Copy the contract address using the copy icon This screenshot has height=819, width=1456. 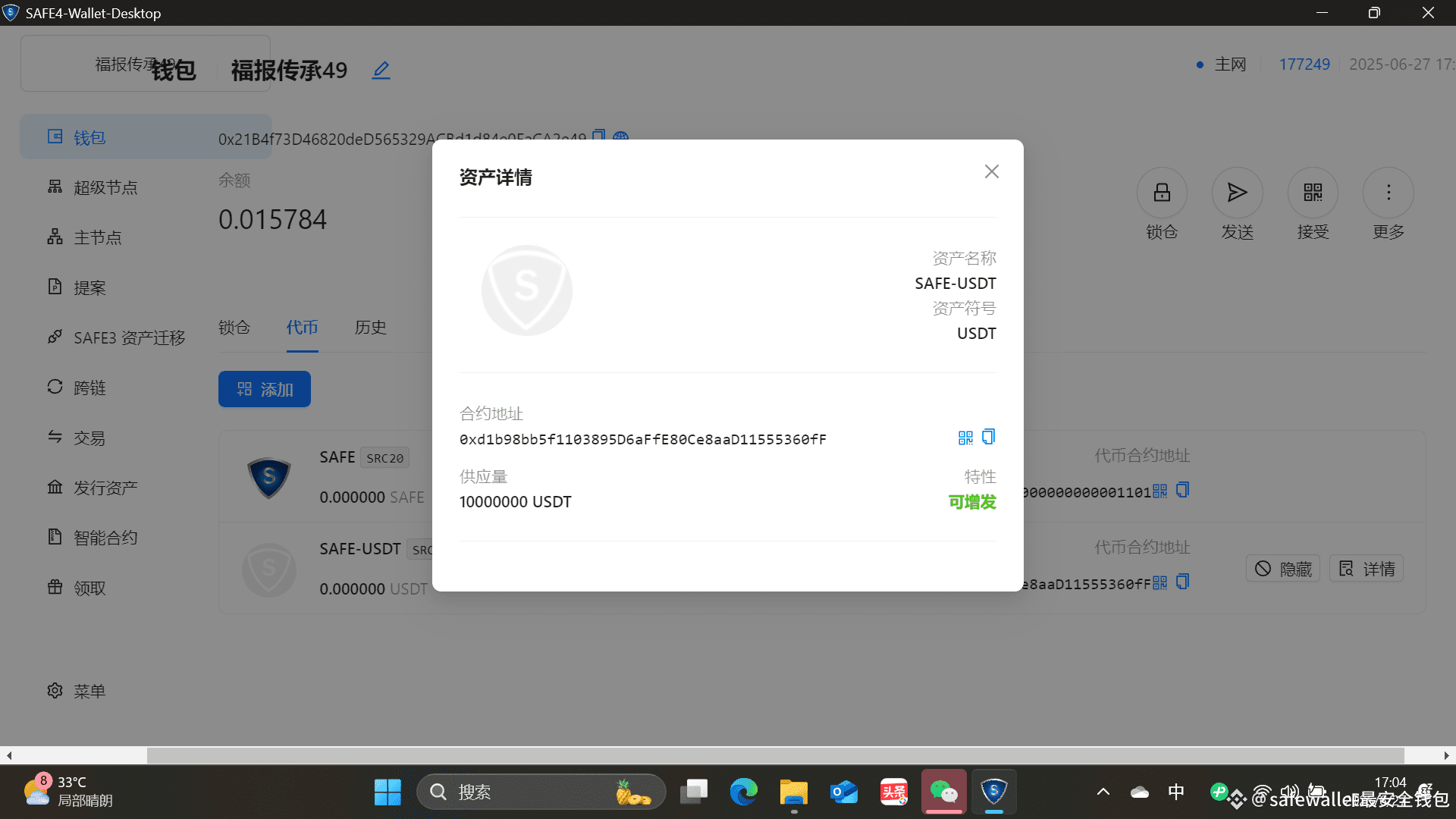pos(987,436)
